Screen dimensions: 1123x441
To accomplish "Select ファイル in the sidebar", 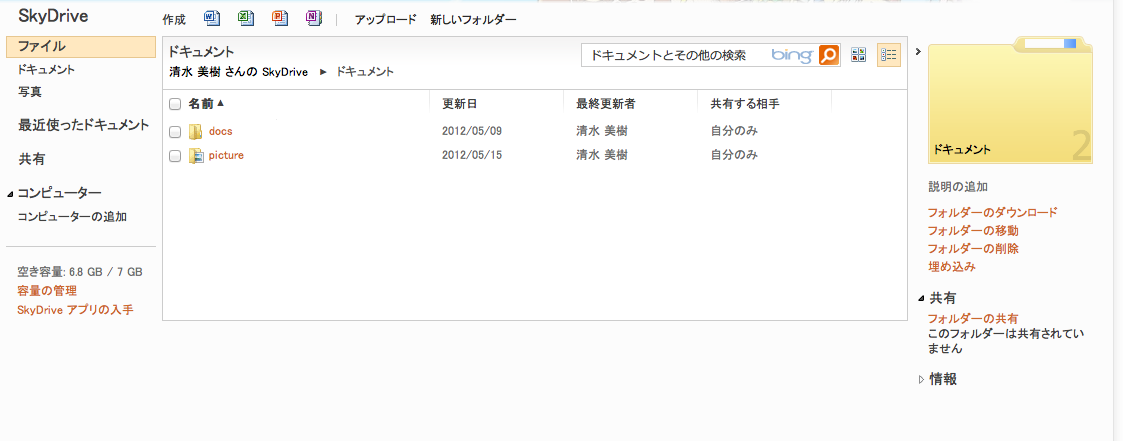I will [x=80, y=47].
